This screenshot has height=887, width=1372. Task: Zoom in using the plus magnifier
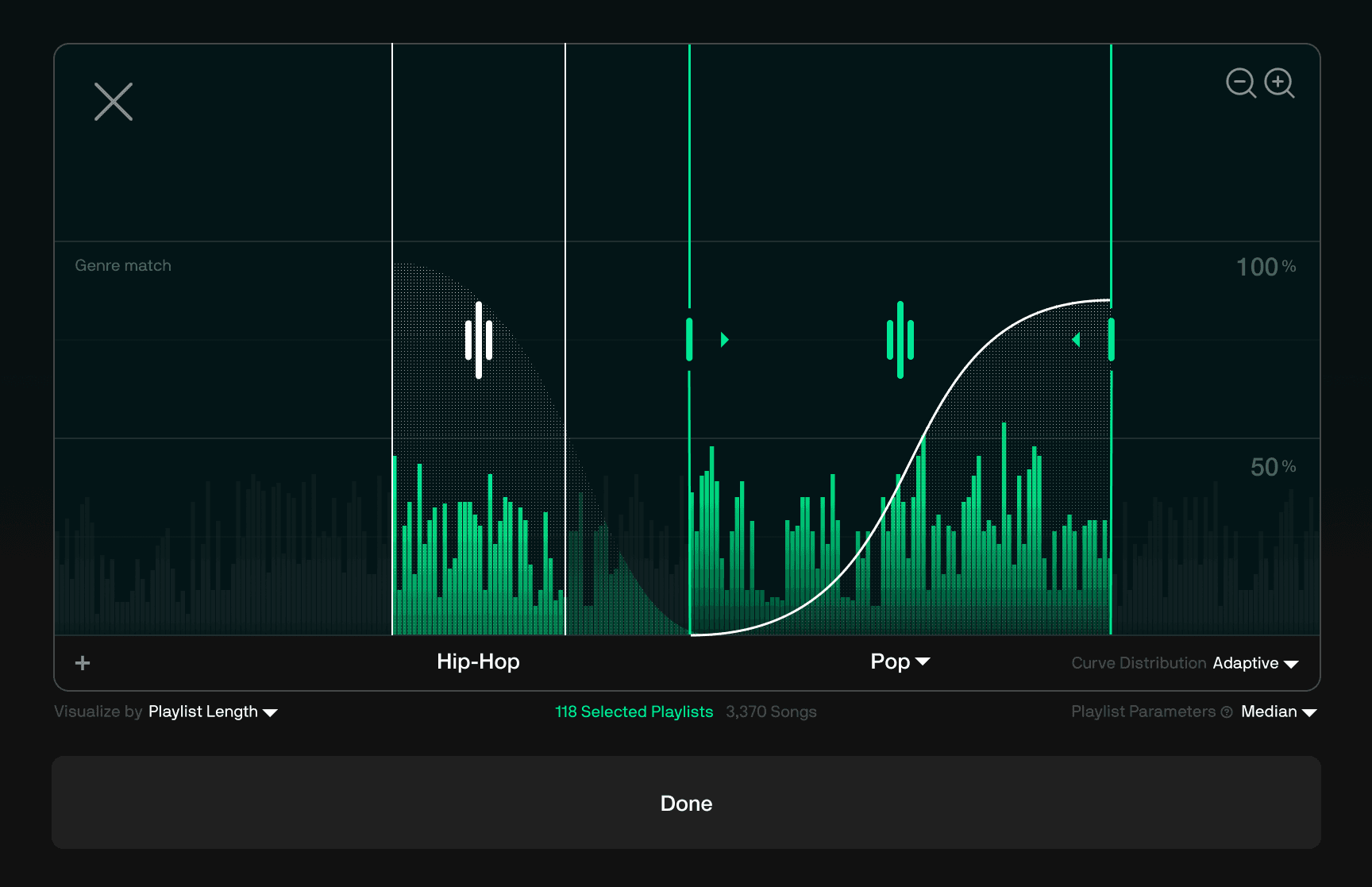pyautogui.click(x=1279, y=83)
